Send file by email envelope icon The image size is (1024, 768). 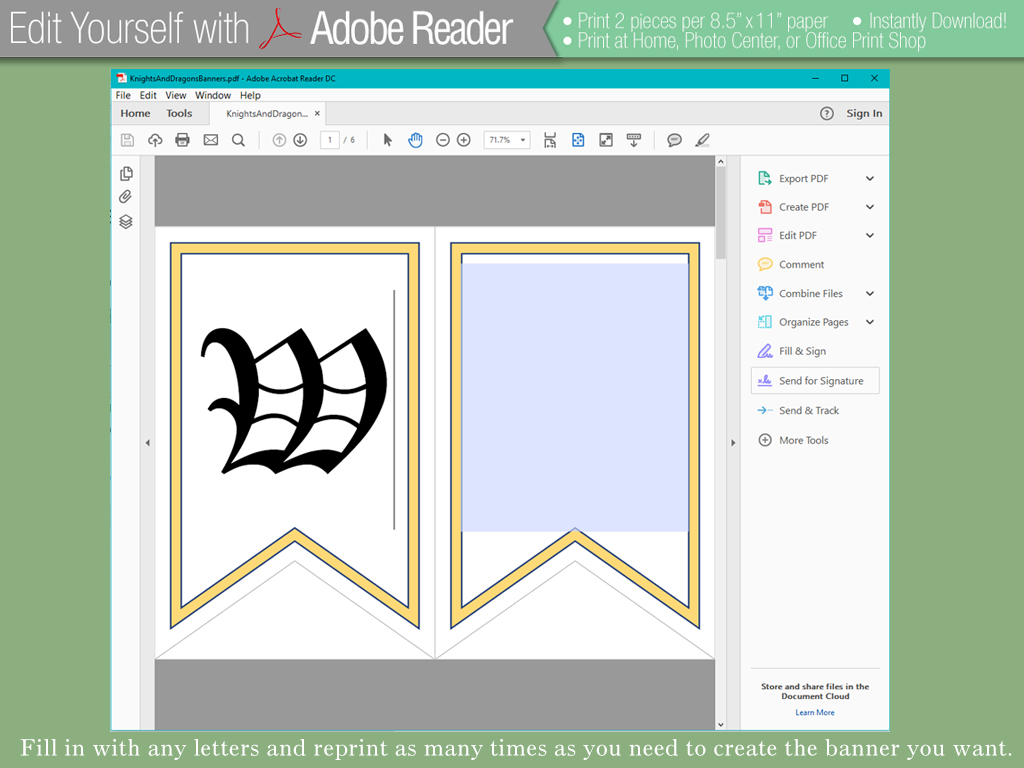(210, 140)
